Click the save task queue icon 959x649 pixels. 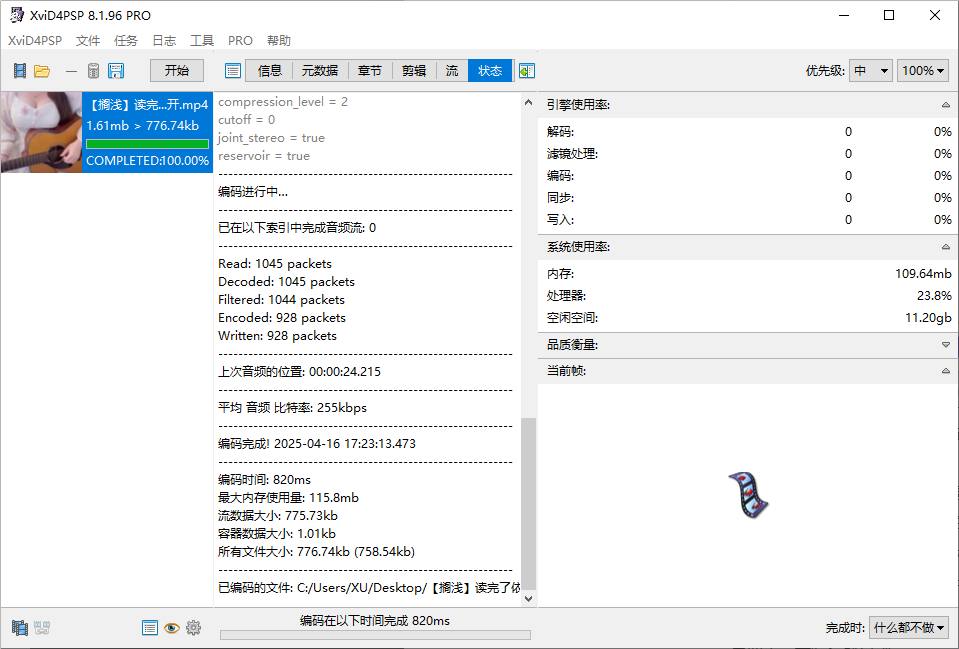[116, 70]
